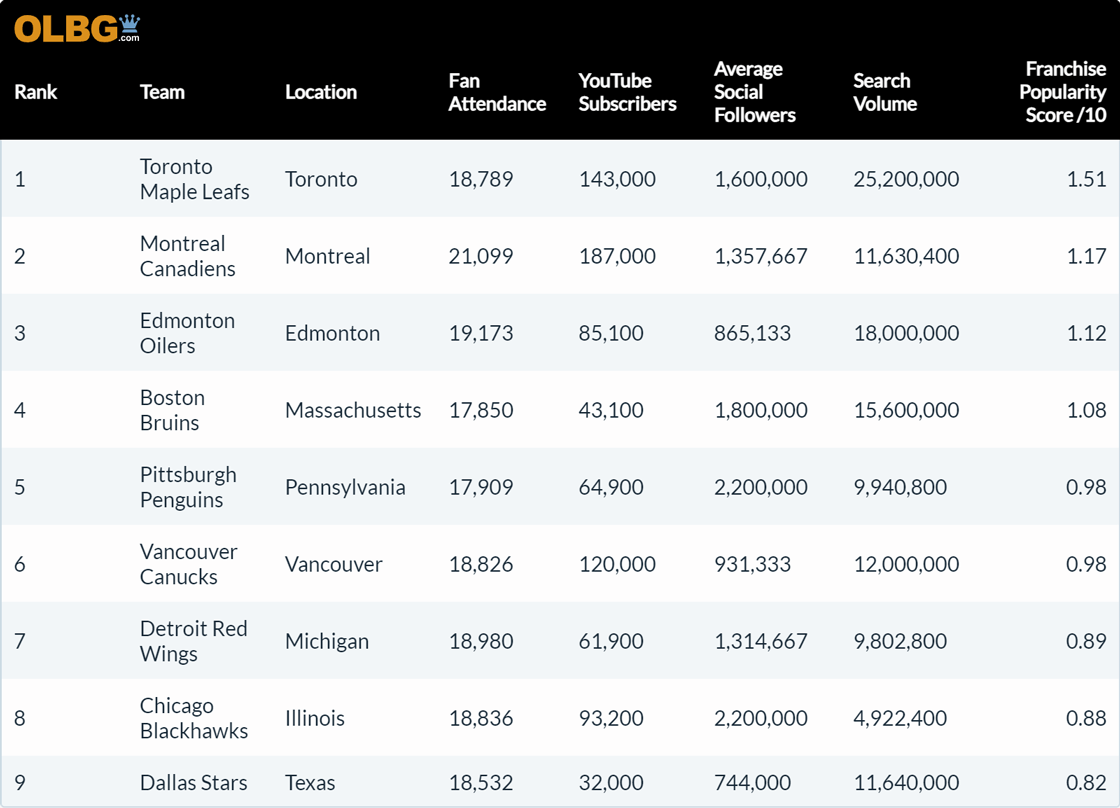The width and height of the screenshot is (1120, 808).
Task: Click search volume value 18,000,000
Action: pos(906,334)
